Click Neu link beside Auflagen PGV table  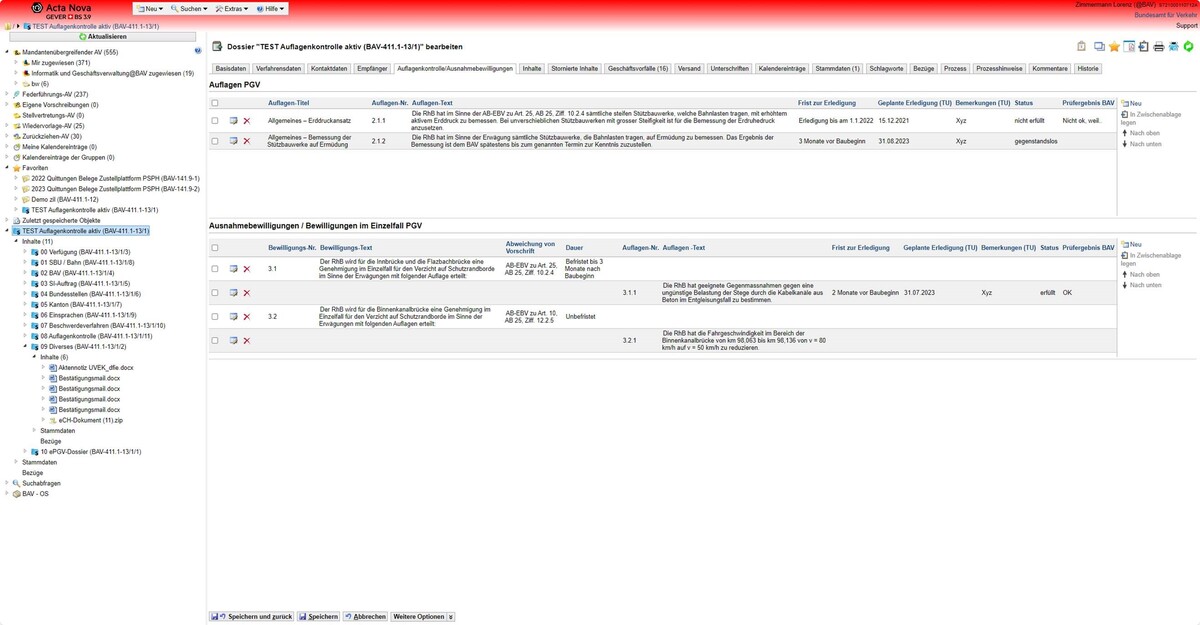1135,103
